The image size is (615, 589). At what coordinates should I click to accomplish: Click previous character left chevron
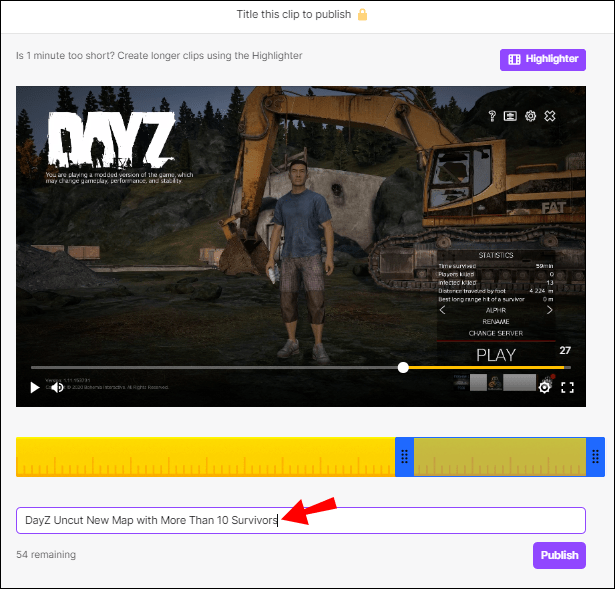coord(442,310)
